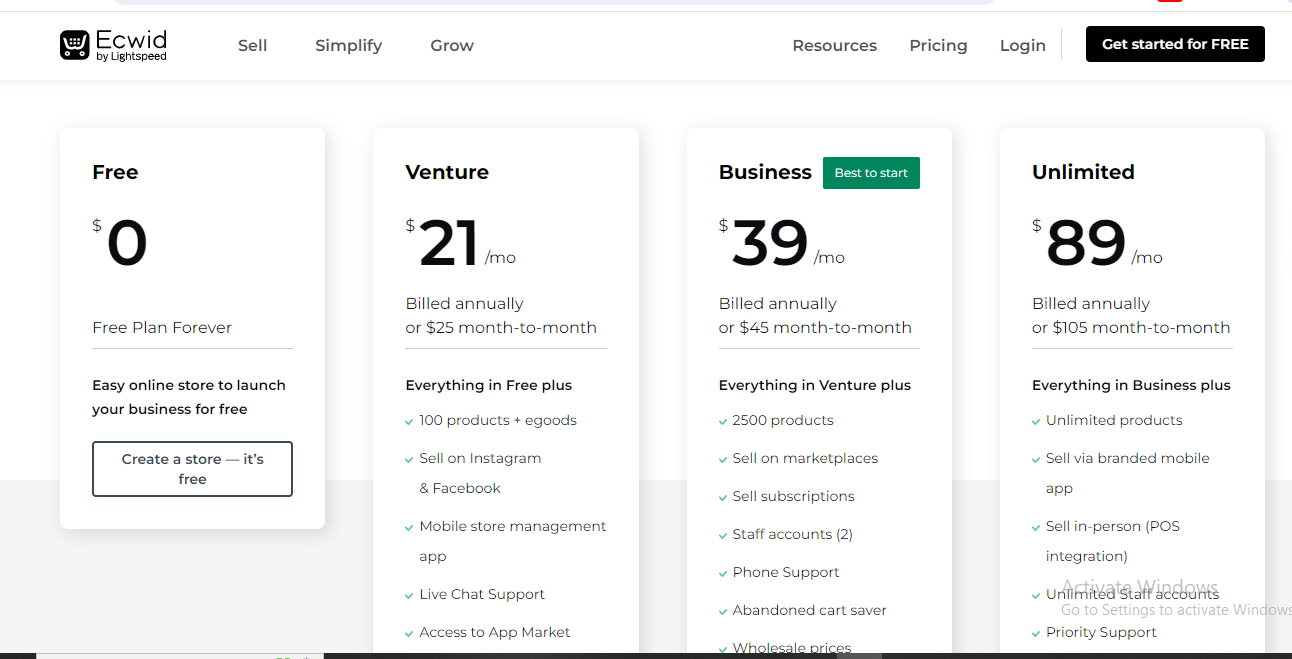
Task: Click the "Access to App Market" feature text
Action: pos(495,632)
